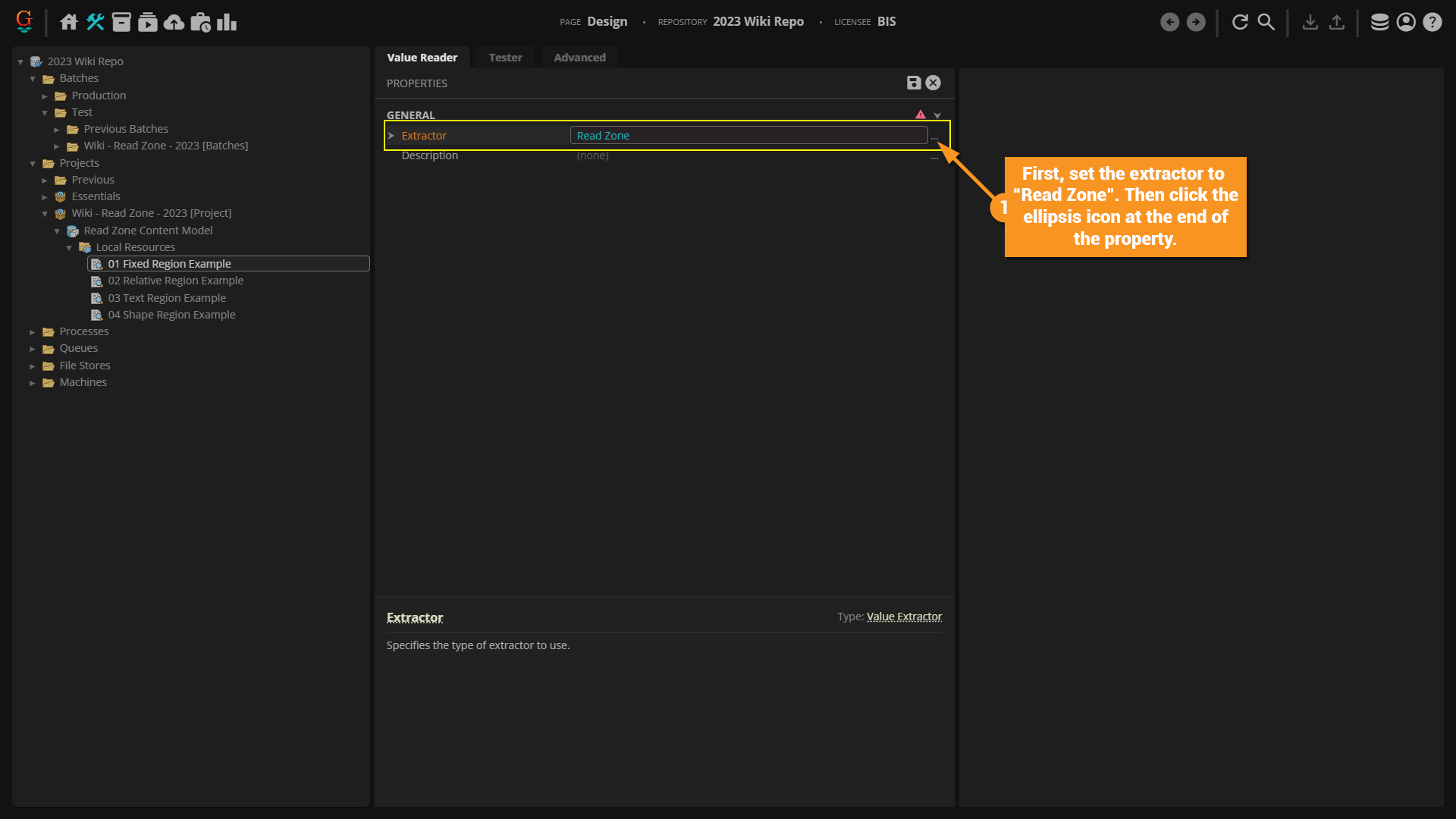Open the bar chart Stats icon

point(227,22)
